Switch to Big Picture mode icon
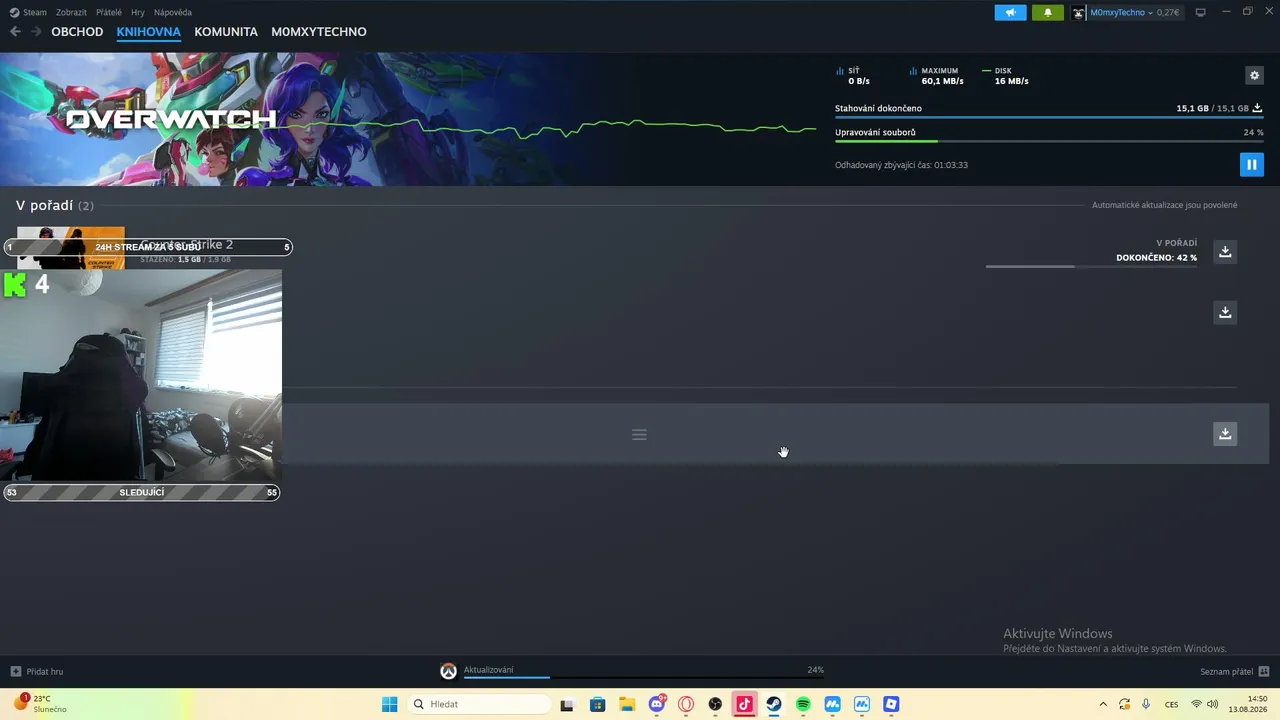Viewport: 1280px width, 720px height. click(1200, 12)
